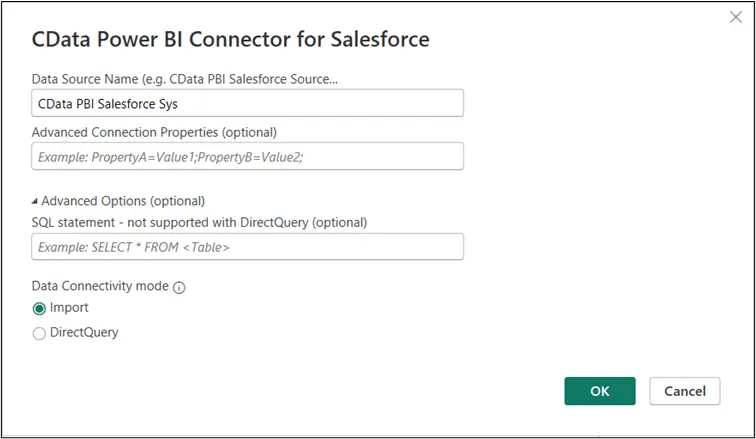The height and width of the screenshot is (439, 756).
Task: Select the Import radio button circle
Action: [x=39, y=309]
